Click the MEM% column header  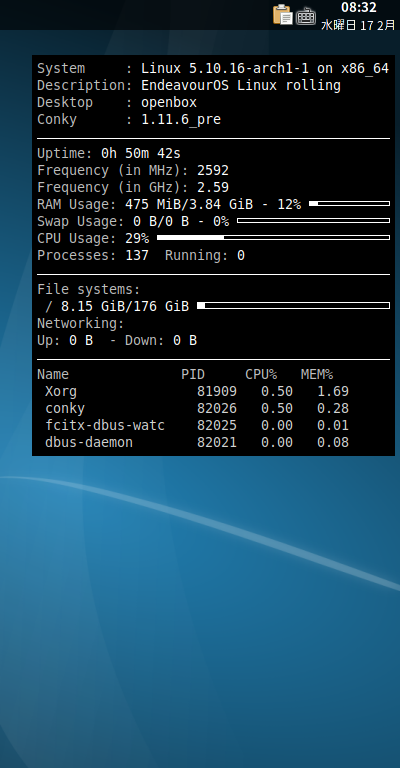coord(317,375)
